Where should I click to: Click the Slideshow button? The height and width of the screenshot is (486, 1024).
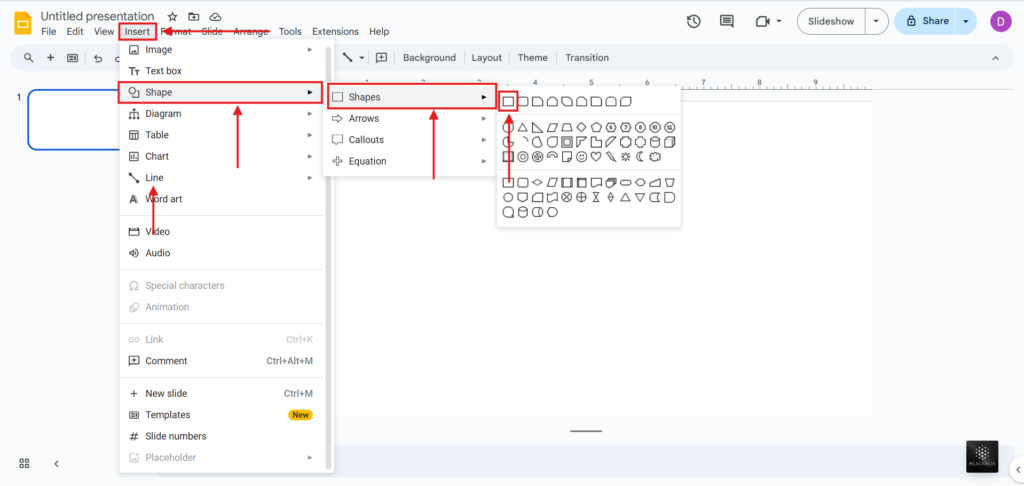831,21
